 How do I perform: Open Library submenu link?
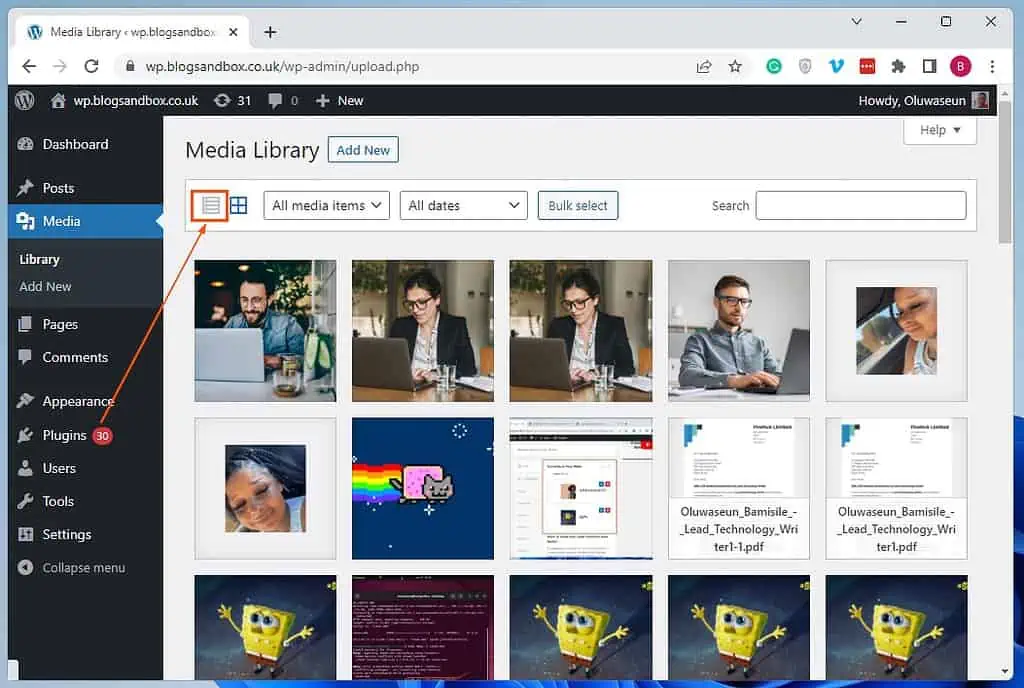click(39, 260)
